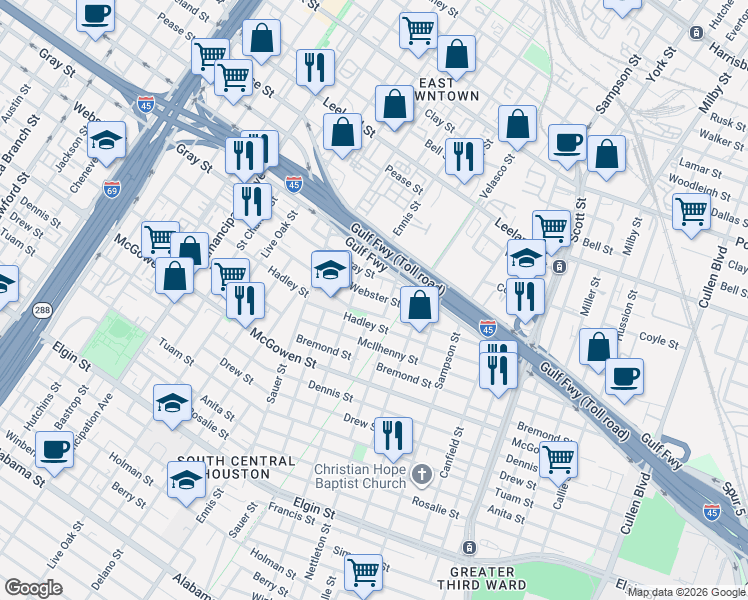Select the McIlhenny St label
This screenshot has height=600, width=748.
tap(388, 351)
